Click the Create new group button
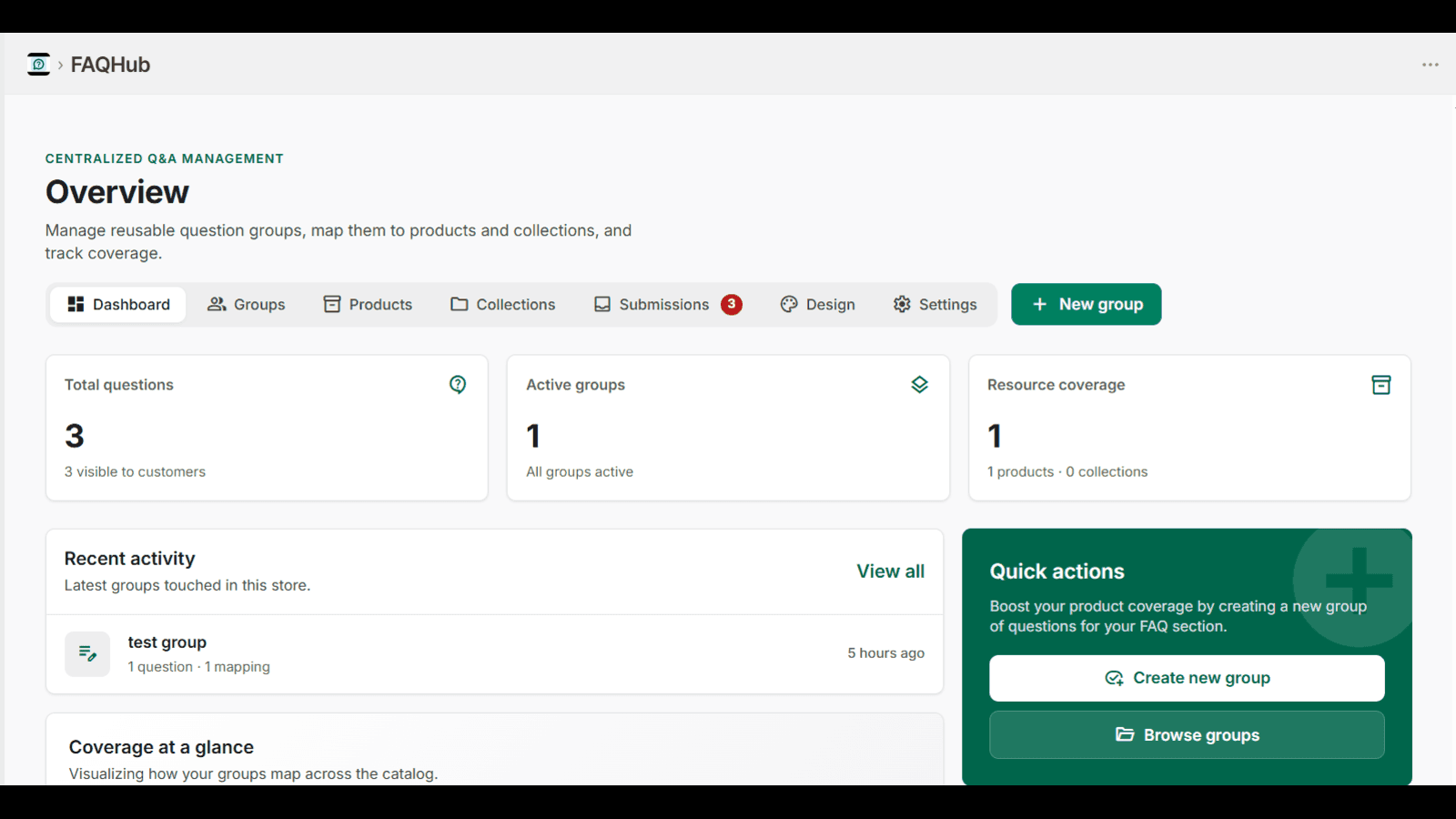The width and height of the screenshot is (1456, 819). pos(1187,678)
